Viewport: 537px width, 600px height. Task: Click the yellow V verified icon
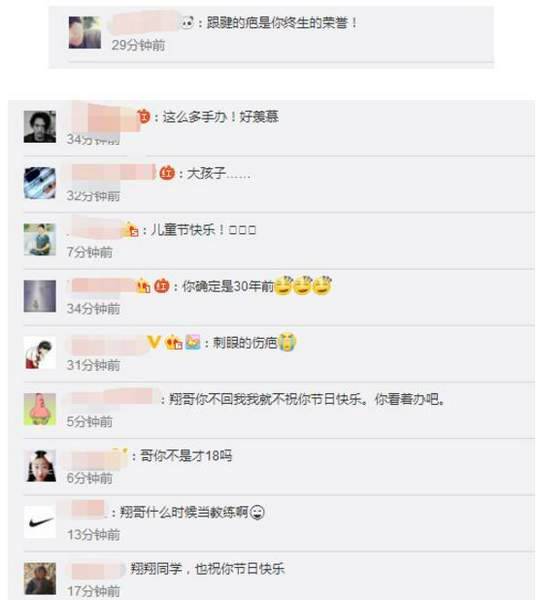154,342
